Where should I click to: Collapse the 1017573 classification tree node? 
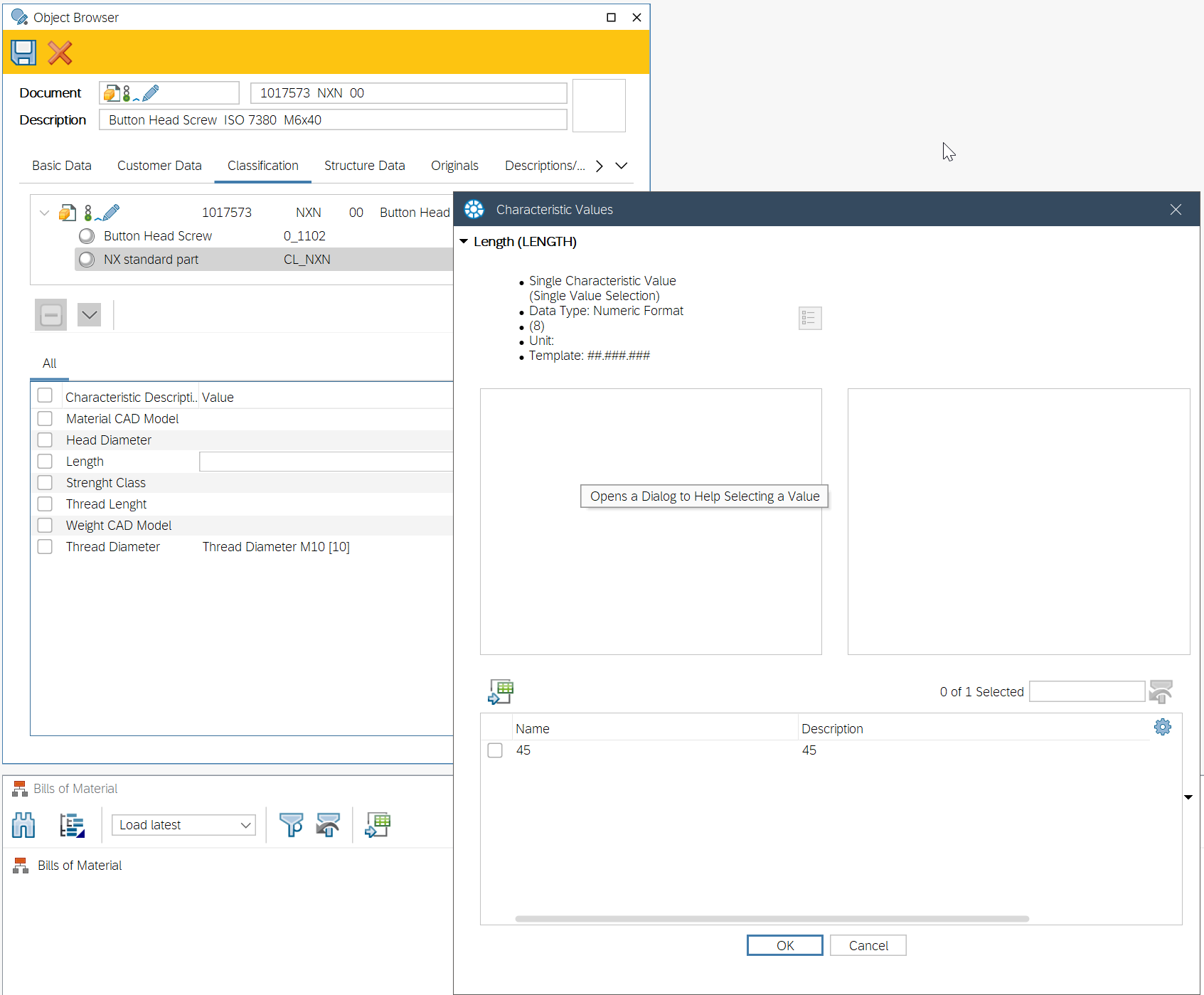44,212
